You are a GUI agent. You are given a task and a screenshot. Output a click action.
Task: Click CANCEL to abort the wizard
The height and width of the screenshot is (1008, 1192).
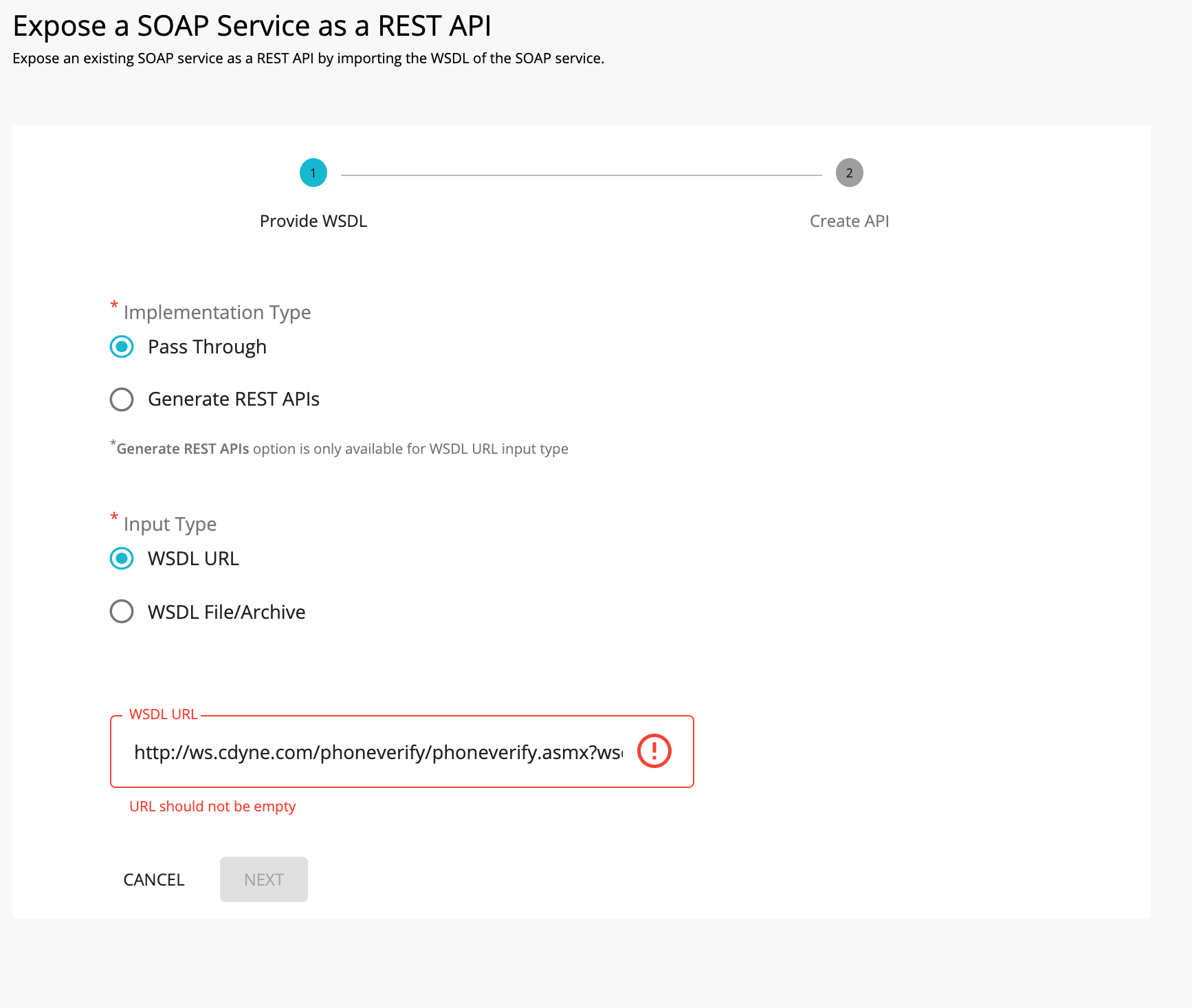click(x=153, y=879)
